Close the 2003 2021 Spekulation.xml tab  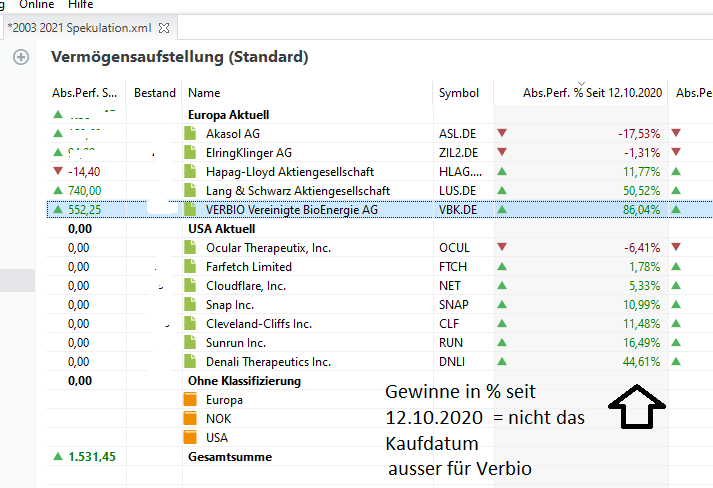click(165, 27)
